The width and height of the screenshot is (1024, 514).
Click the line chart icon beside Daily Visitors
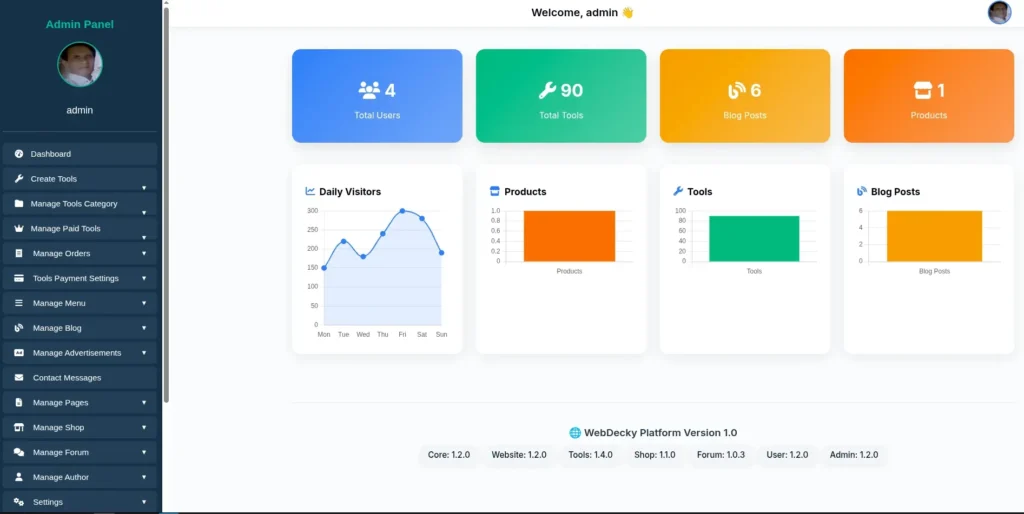(310, 191)
